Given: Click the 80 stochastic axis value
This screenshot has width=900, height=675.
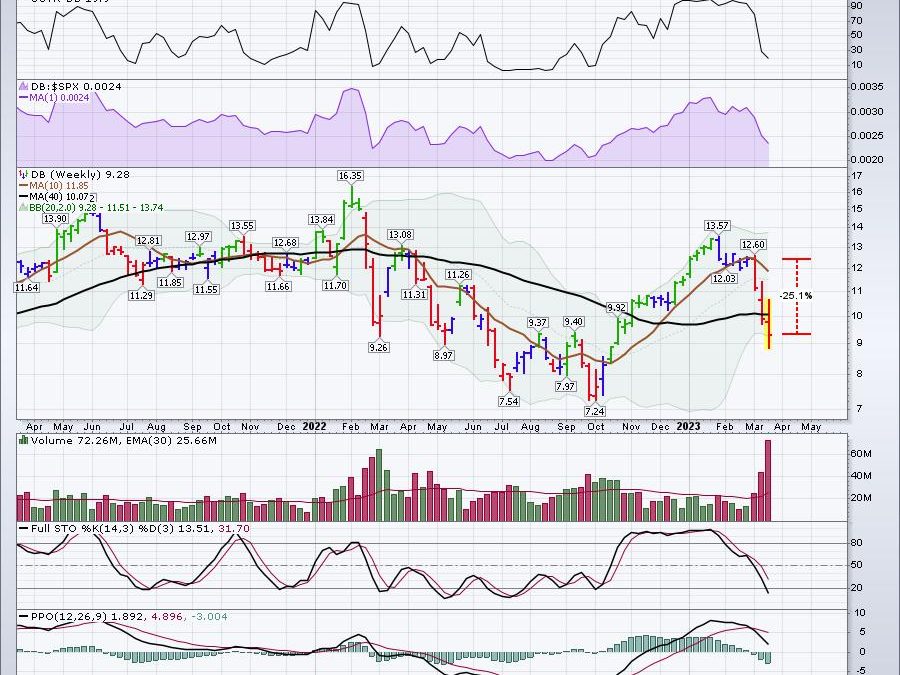Looking at the screenshot, I should [x=856, y=542].
